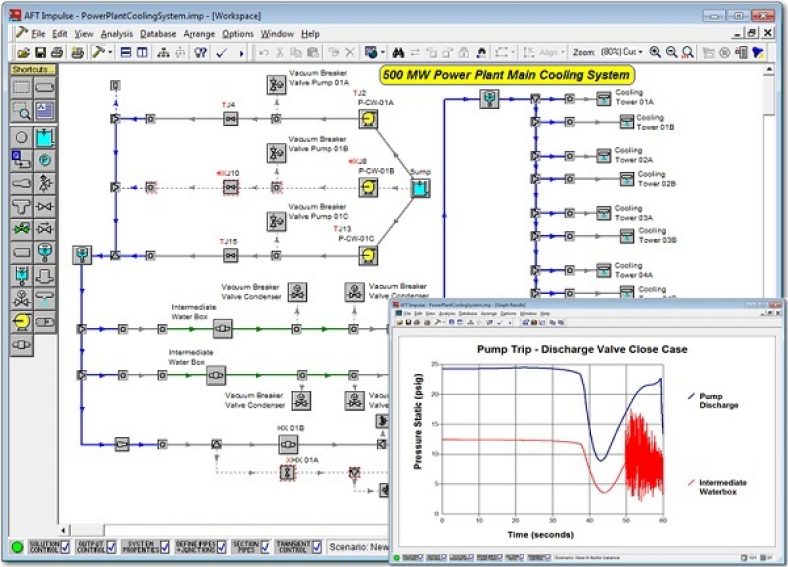788x567 pixels.
Task: Open the Edit menu
Action: pyautogui.click(x=59, y=34)
